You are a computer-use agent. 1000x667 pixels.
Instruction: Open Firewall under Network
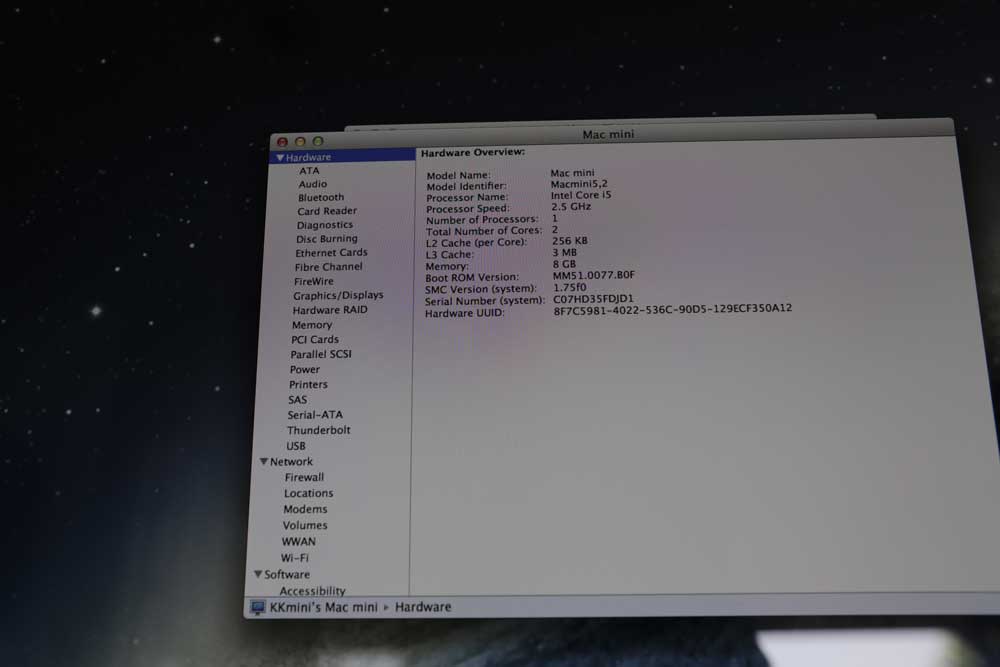304,478
